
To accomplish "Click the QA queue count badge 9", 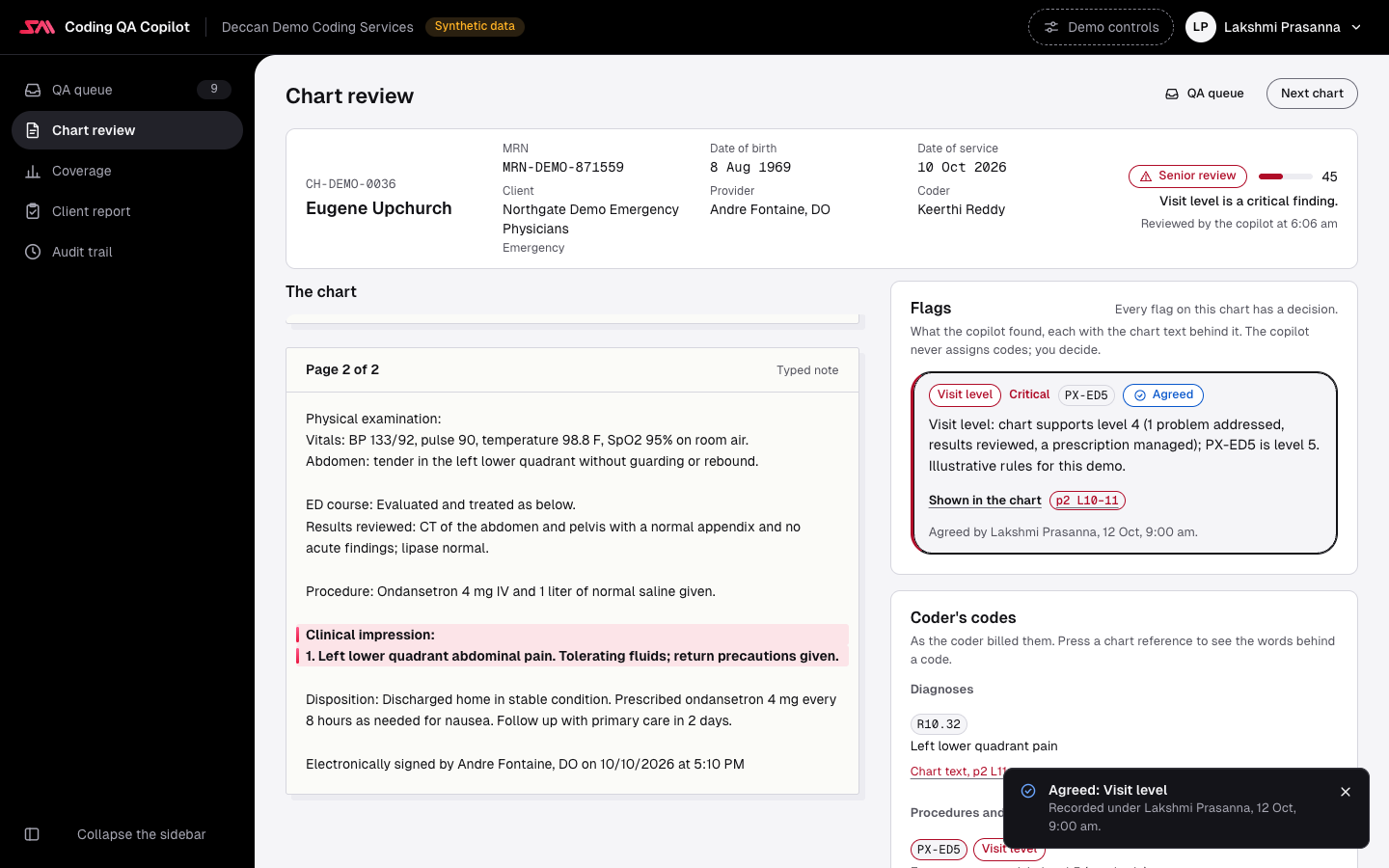I will pyautogui.click(x=214, y=90).
